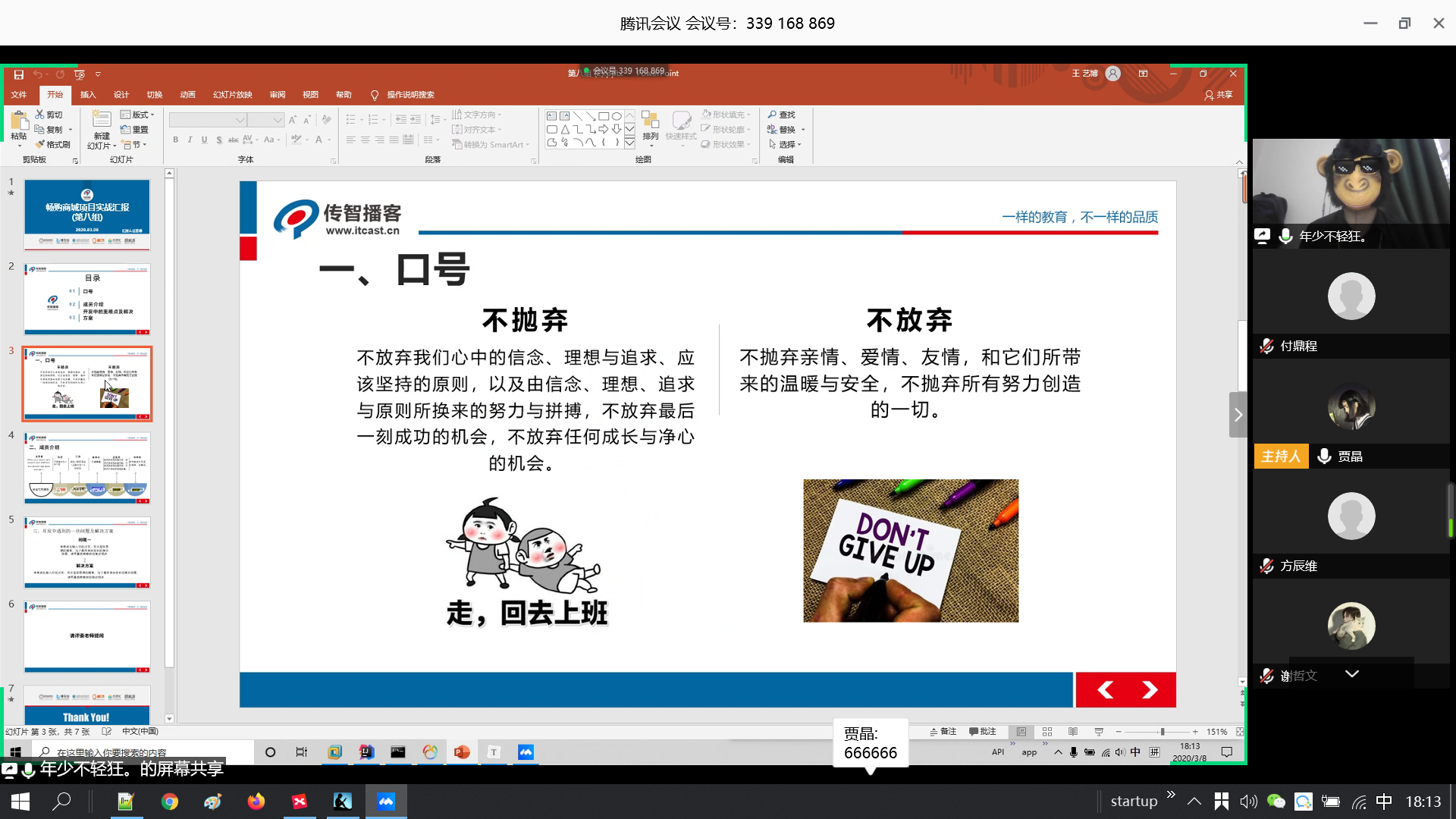Click the Paste clipboard icon
Viewport: 1456px width, 819px height.
pos(19,121)
